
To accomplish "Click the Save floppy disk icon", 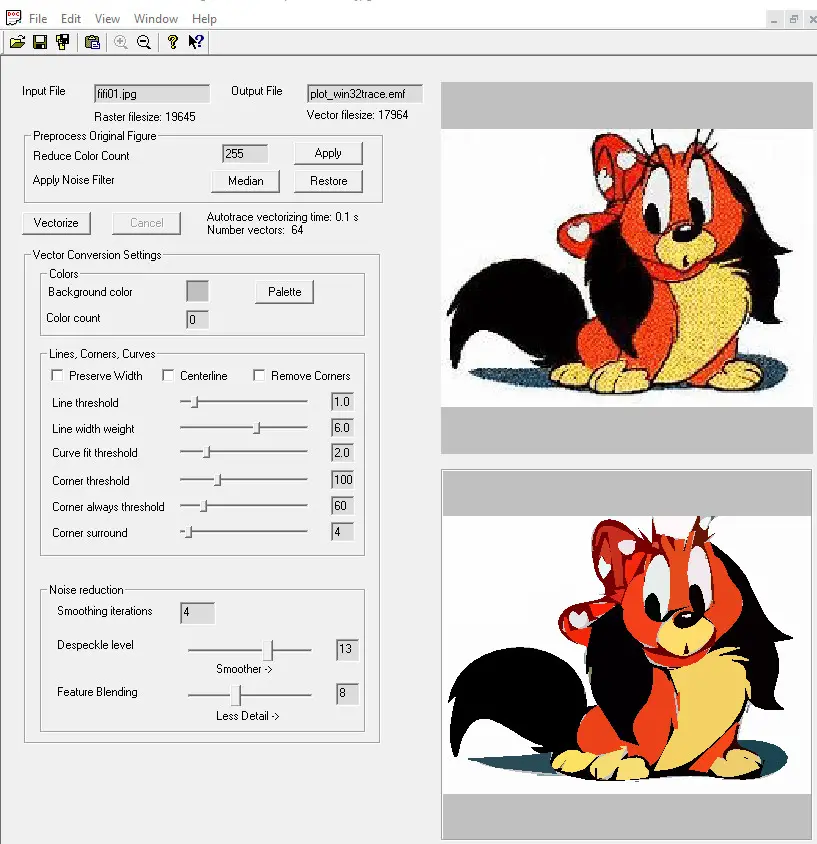I will (x=40, y=42).
